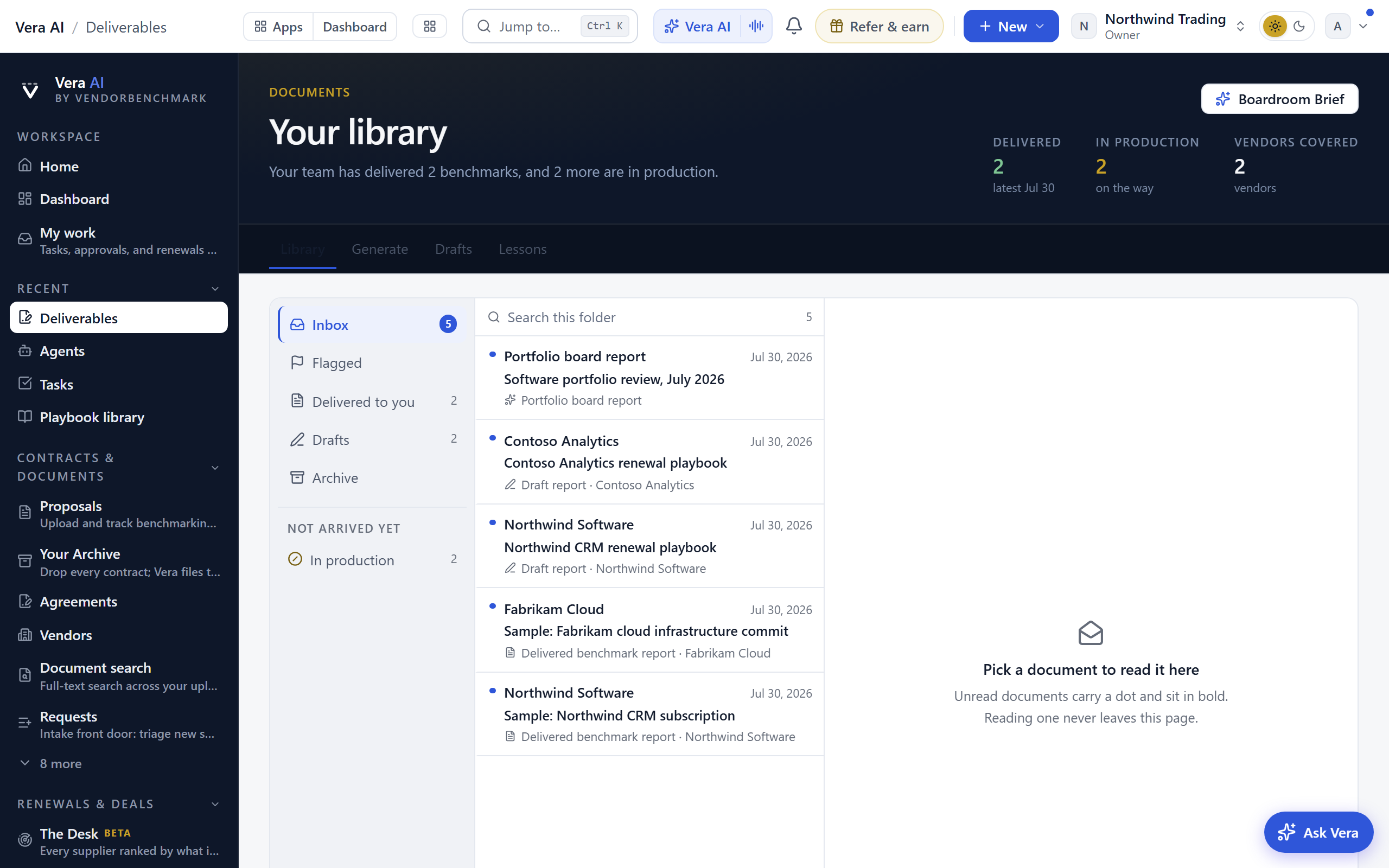Open Sample: Fabrikam cloud infrastructure commit
This screenshot has width=1389, height=868.
pos(649,630)
